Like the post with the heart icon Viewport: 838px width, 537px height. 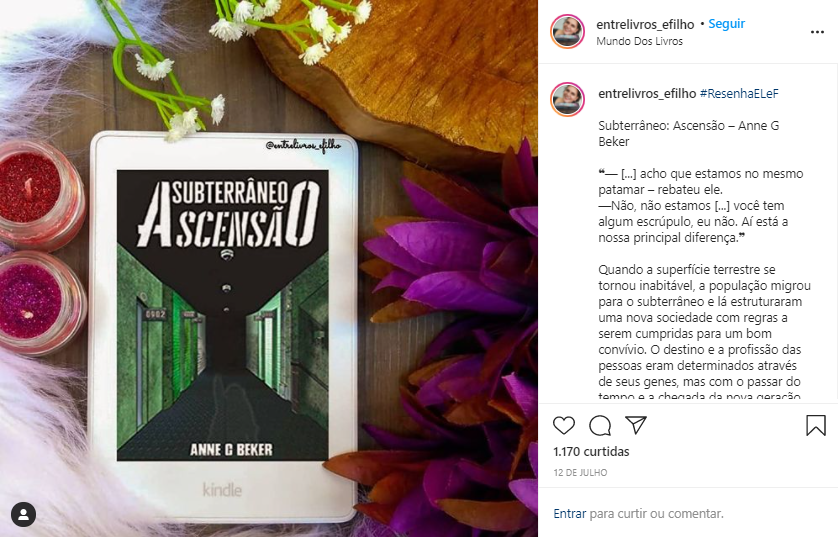coord(563,425)
